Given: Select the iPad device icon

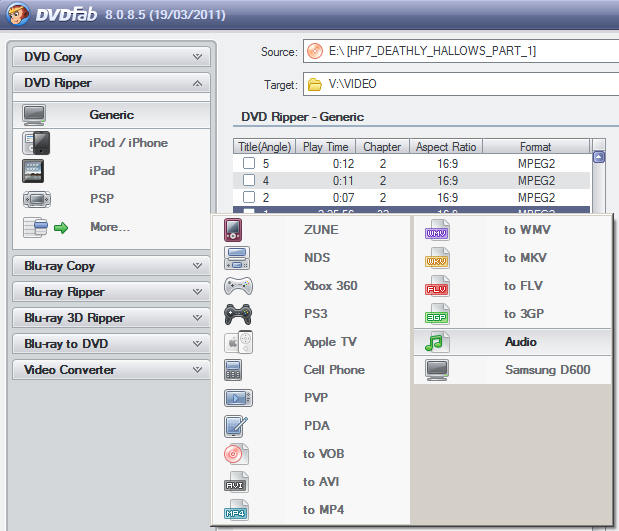Looking at the screenshot, I should [35, 171].
